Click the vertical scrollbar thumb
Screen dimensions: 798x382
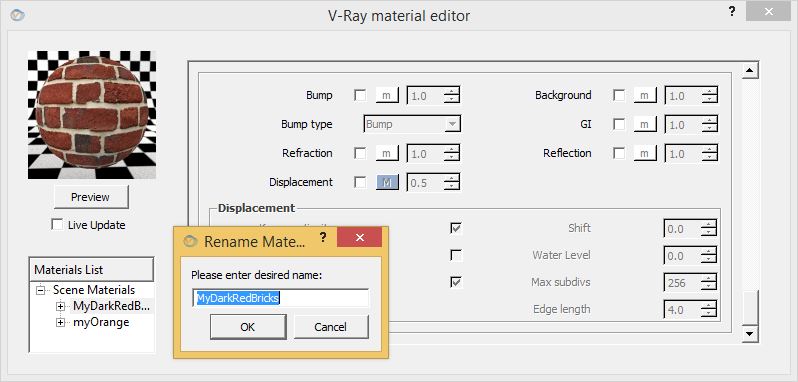tap(750, 307)
